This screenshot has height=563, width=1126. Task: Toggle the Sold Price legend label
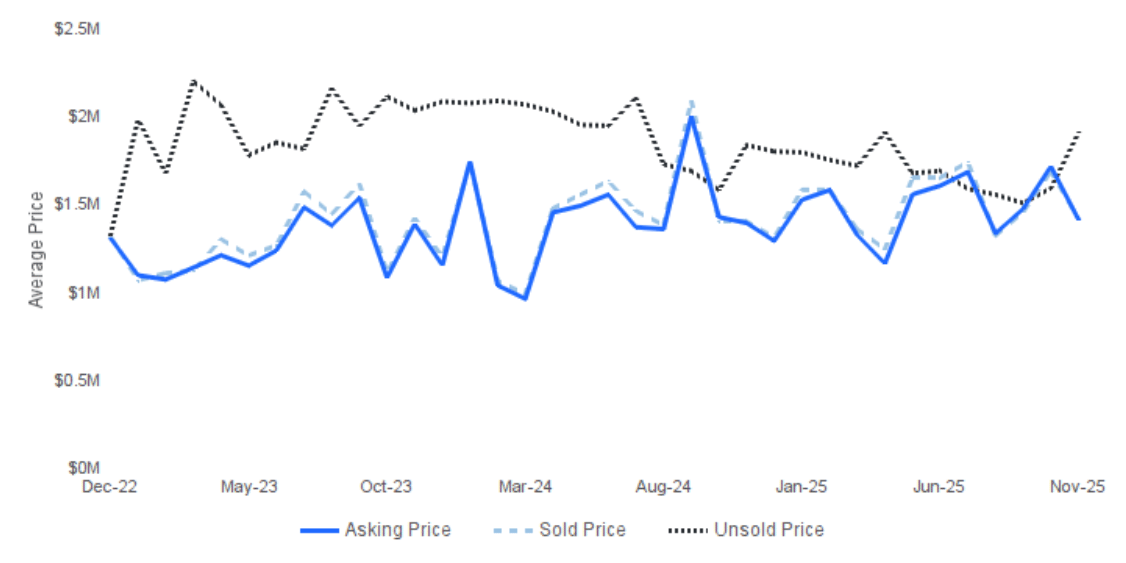point(582,530)
